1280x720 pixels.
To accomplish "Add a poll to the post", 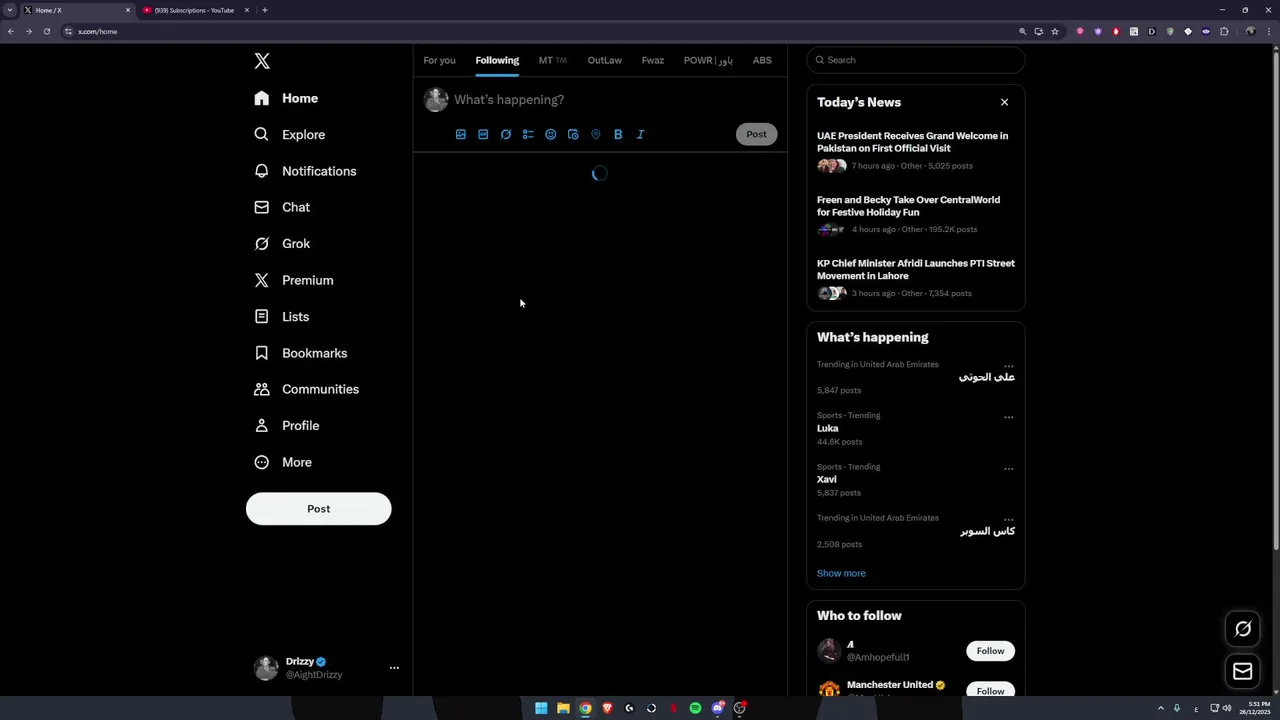I will tap(528, 134).
